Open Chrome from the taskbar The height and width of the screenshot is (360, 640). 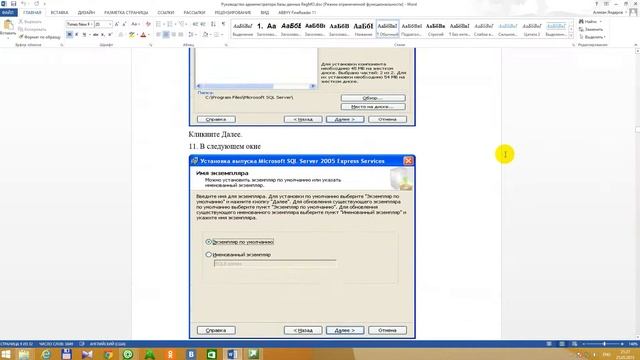pyautogui.click(x=108, y=354)
